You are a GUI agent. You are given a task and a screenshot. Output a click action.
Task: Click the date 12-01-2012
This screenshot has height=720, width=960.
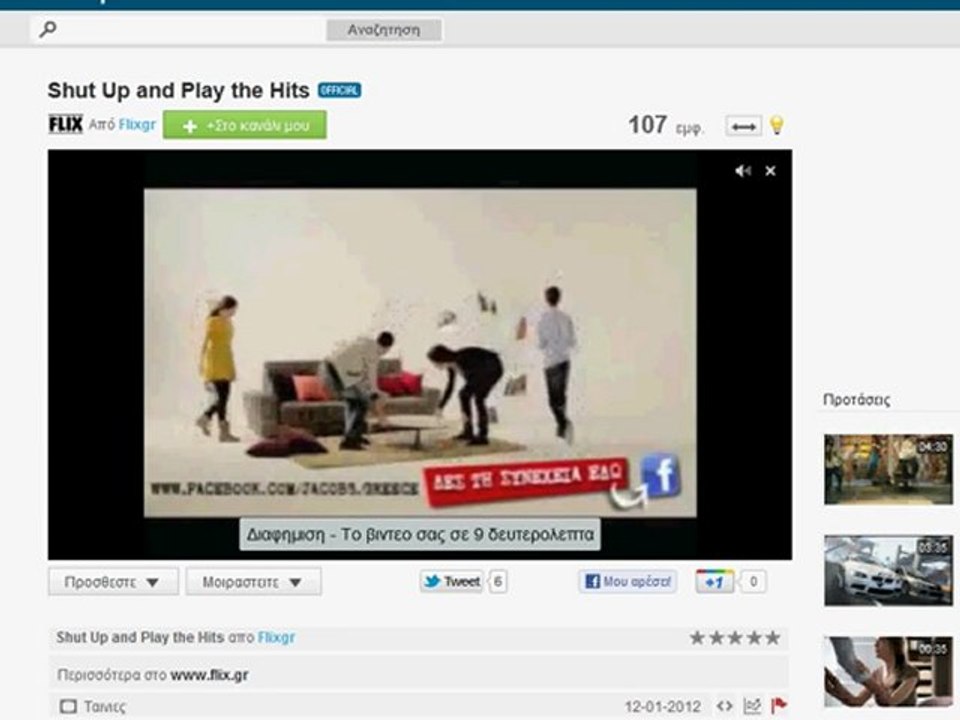[x=662, y=707]
